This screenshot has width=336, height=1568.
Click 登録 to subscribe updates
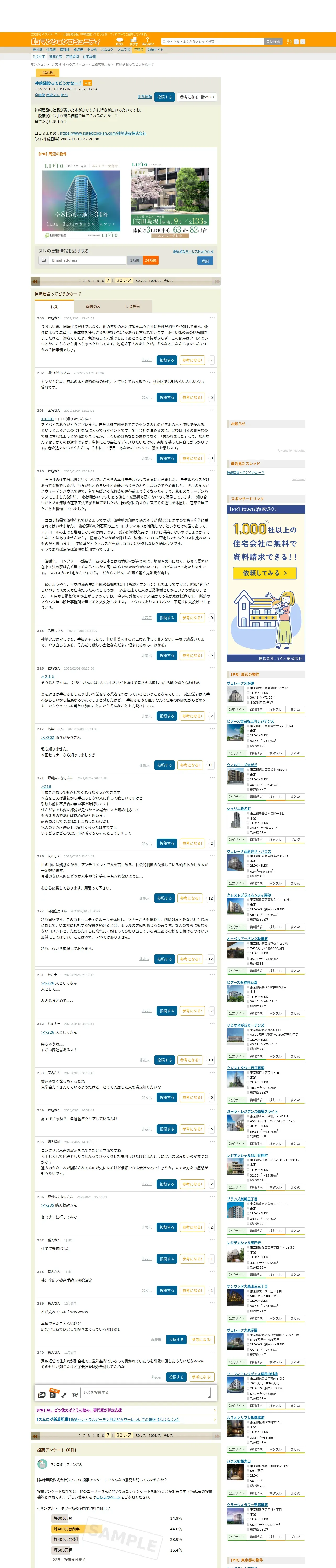point(205,261)
